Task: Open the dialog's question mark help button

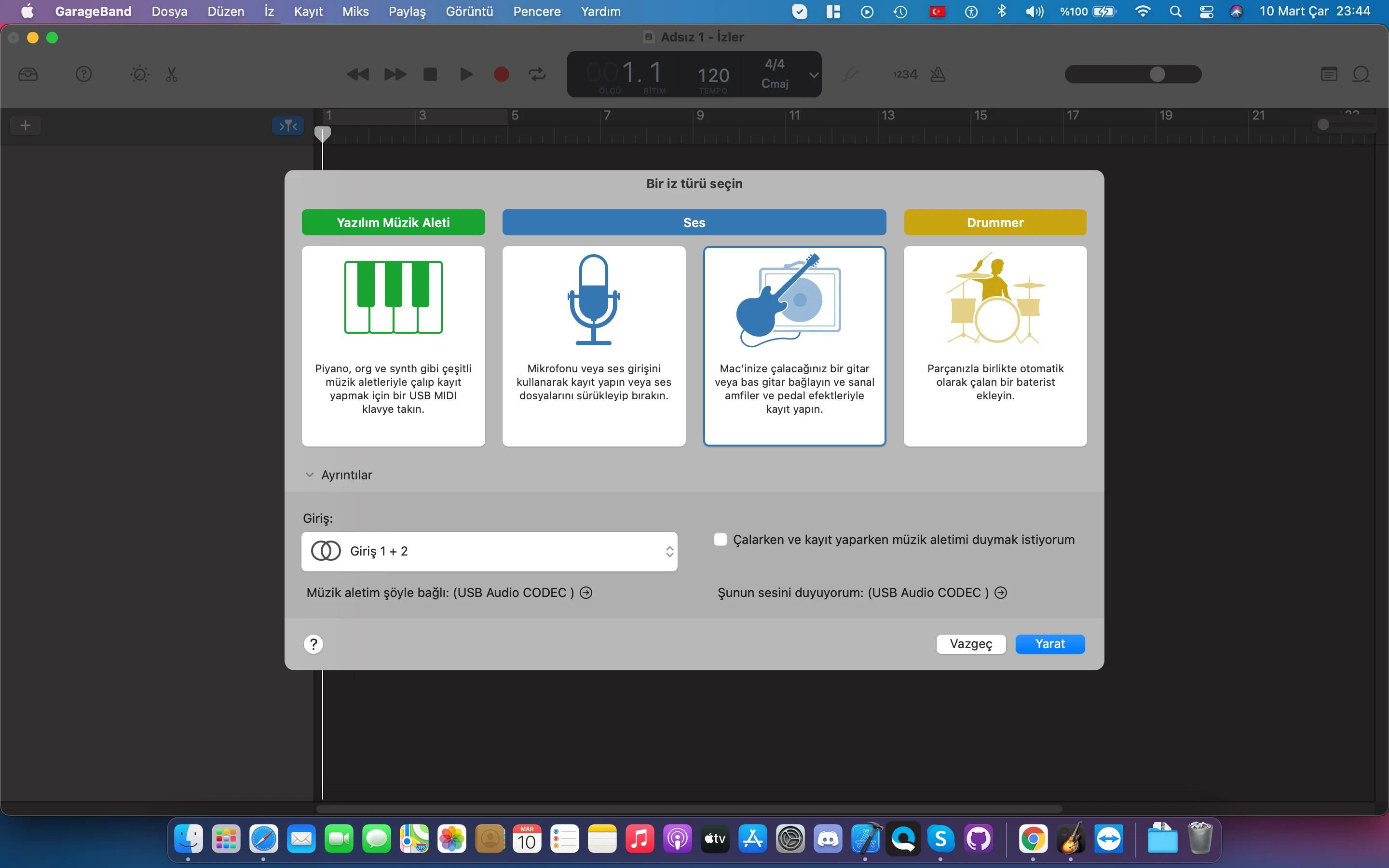Action: (x=313, y=644)
